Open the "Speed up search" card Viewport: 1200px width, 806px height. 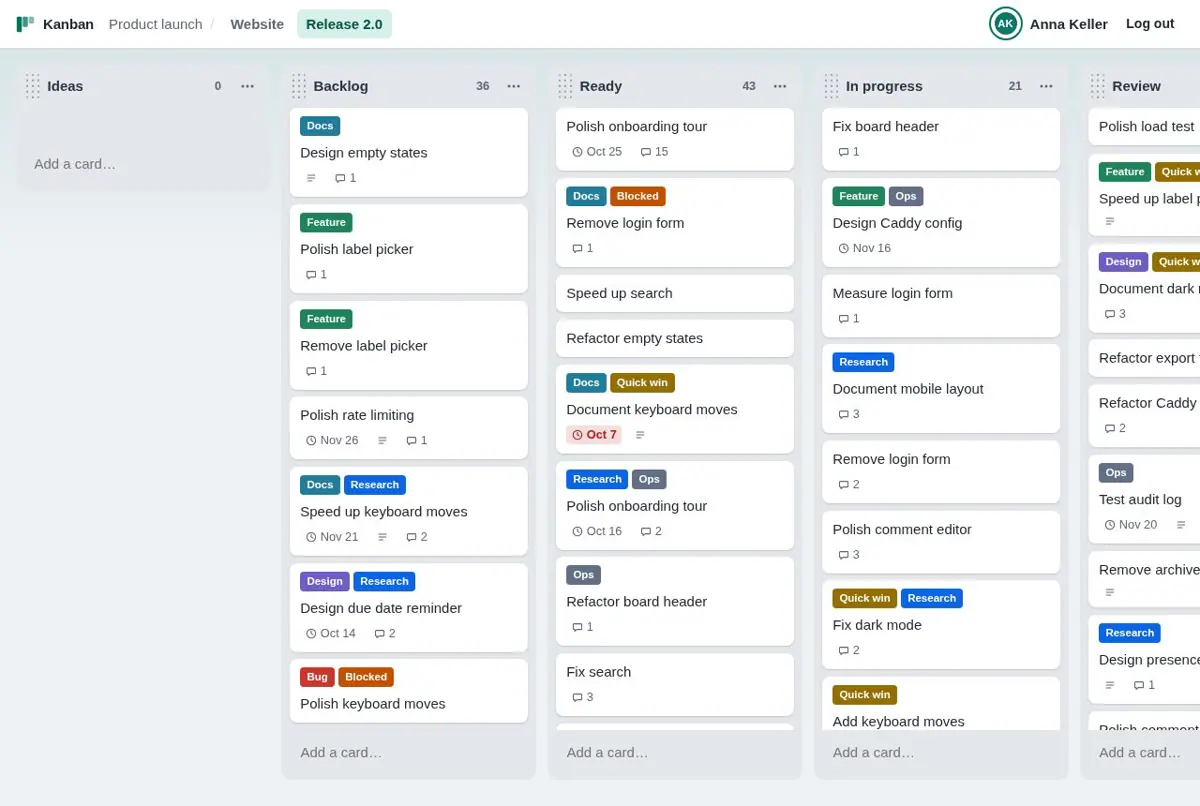tap(675, 293)
